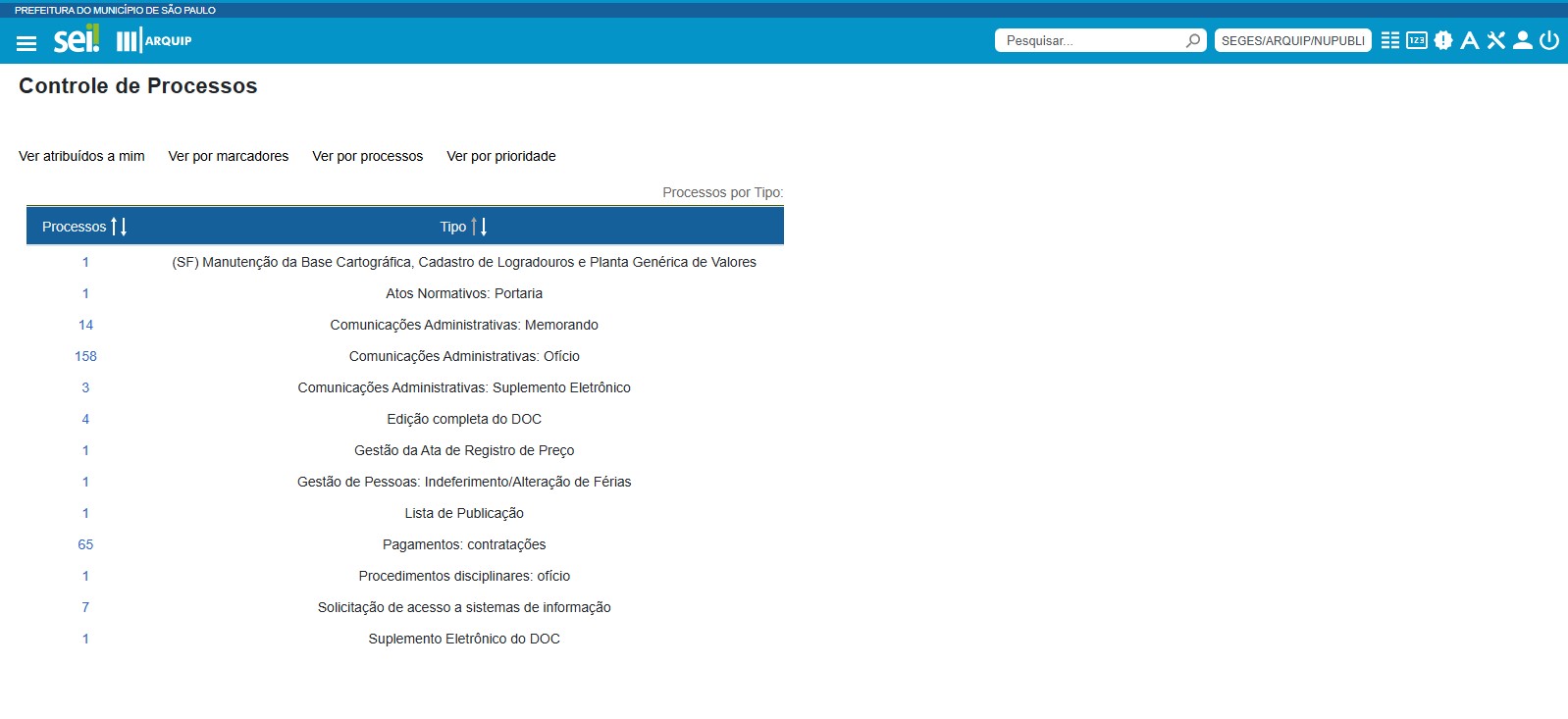Screen dimensions: 1568x719
Task: Sort Processos column ascending arrow
Action: click(x=114, y=227)
